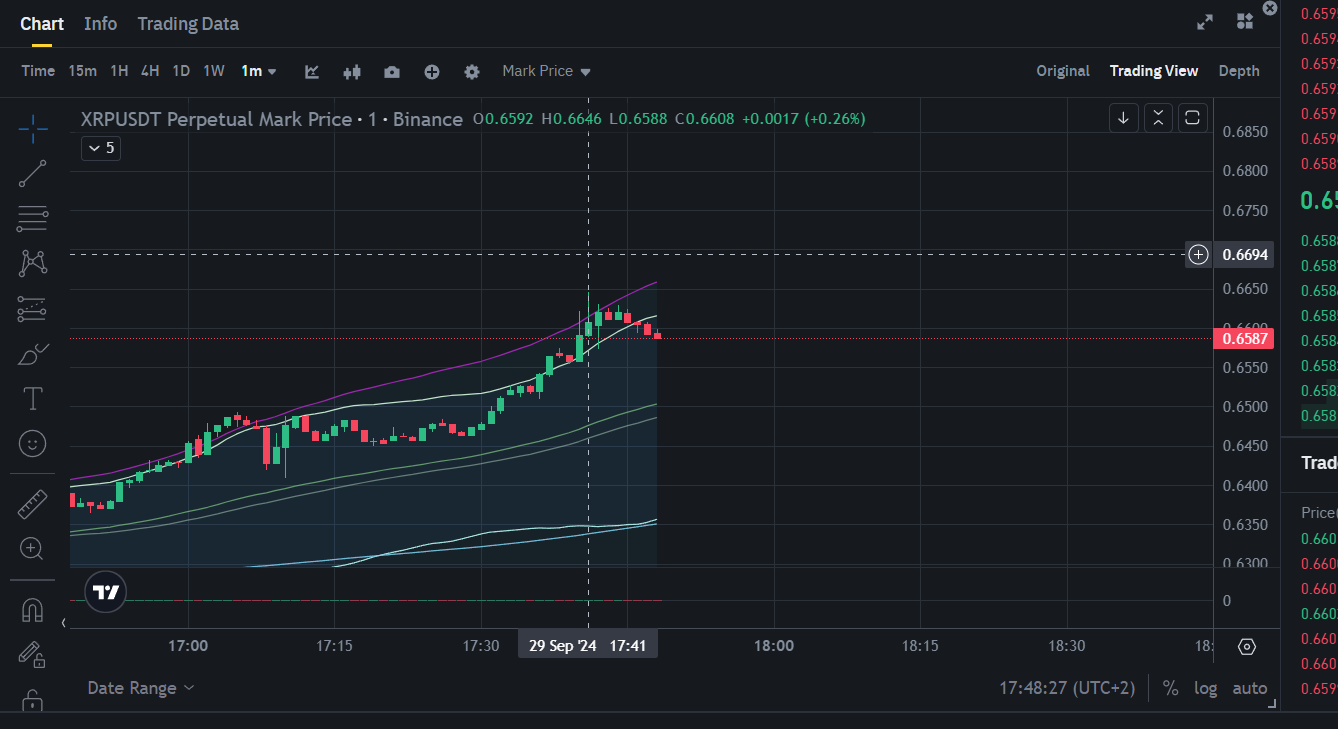Toggle magnet mode on

[32, 609]
